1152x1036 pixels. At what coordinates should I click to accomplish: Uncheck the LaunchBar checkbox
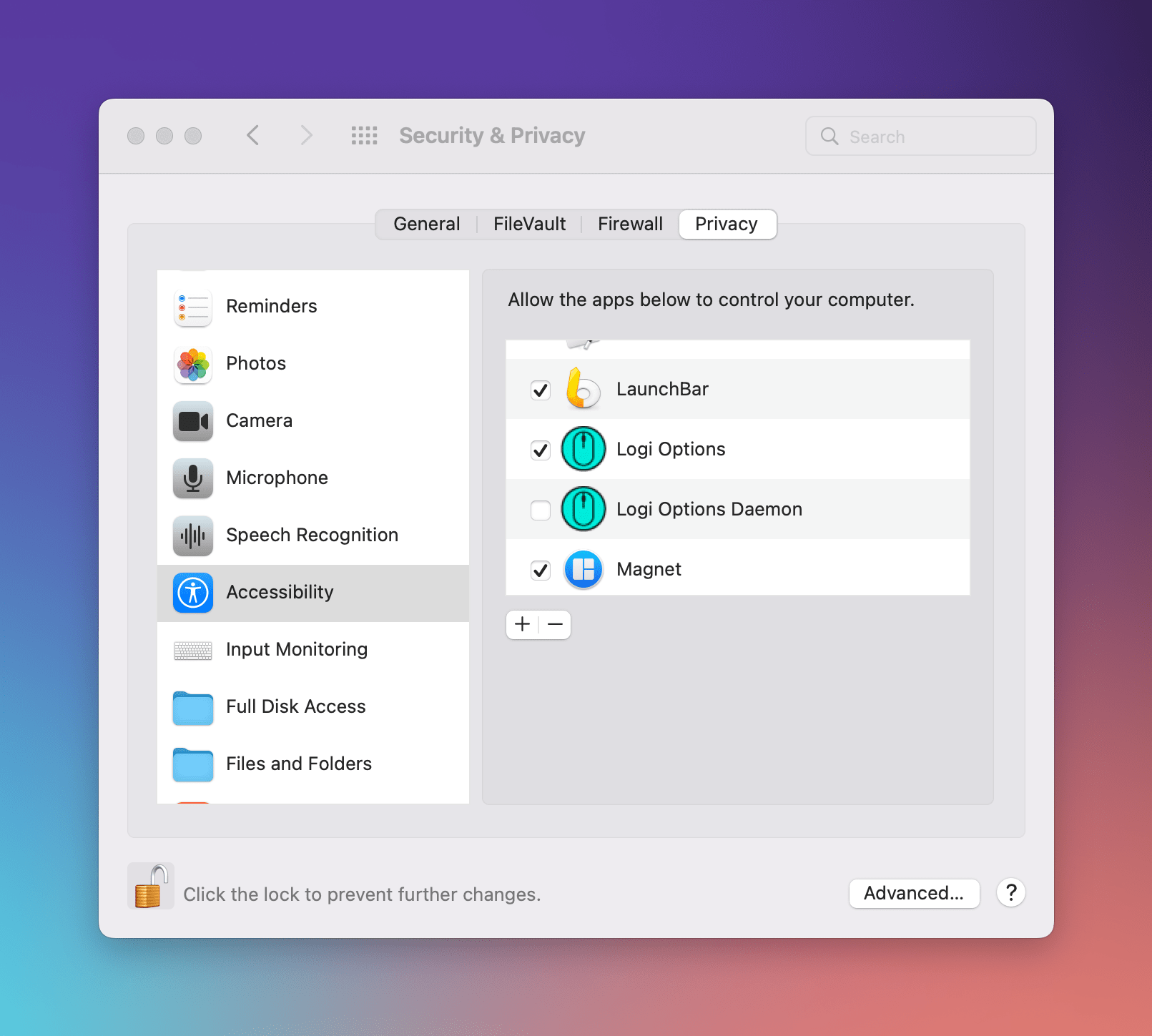click(x=541, y=390)
